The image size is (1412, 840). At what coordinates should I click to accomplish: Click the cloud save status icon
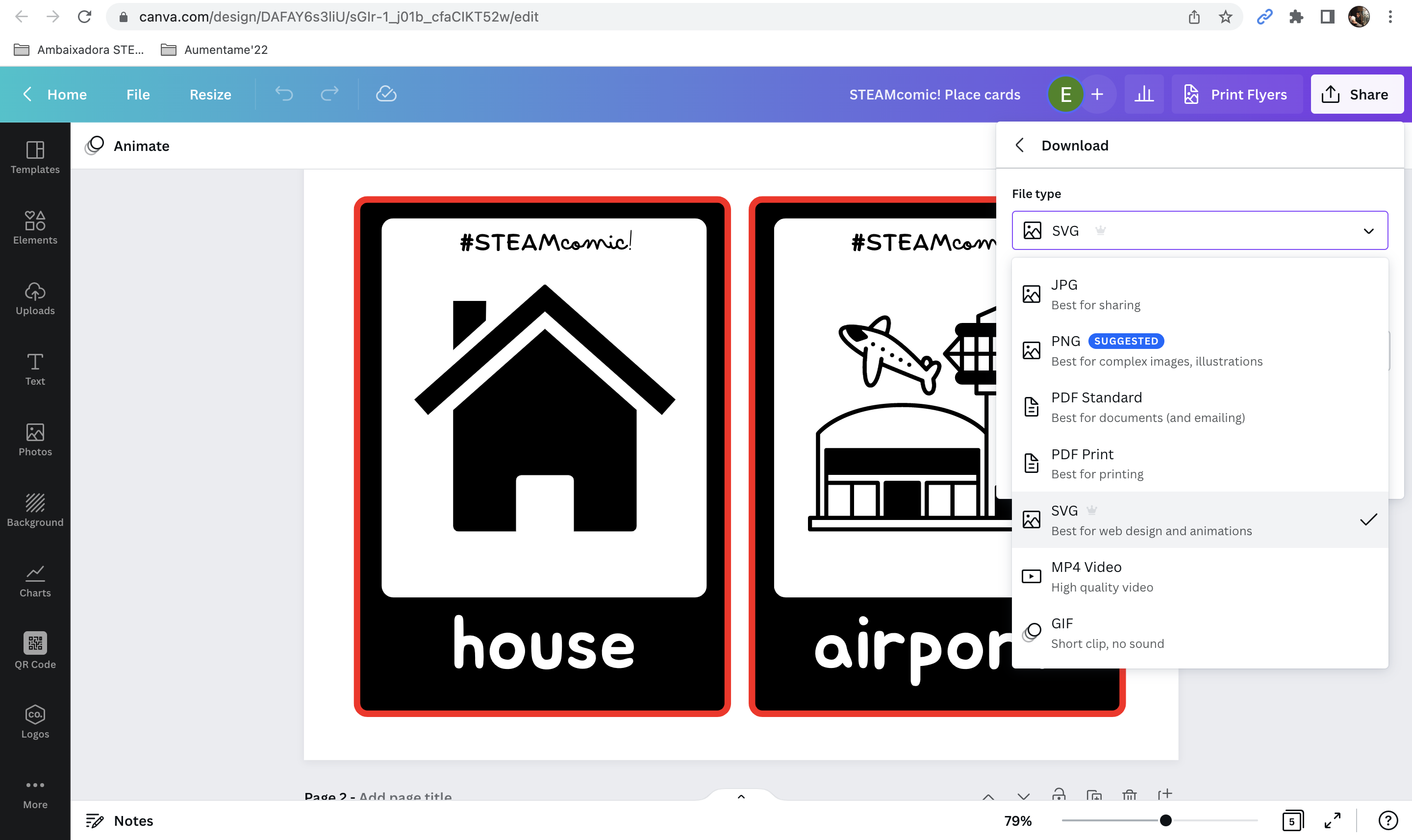click(386, 94)
